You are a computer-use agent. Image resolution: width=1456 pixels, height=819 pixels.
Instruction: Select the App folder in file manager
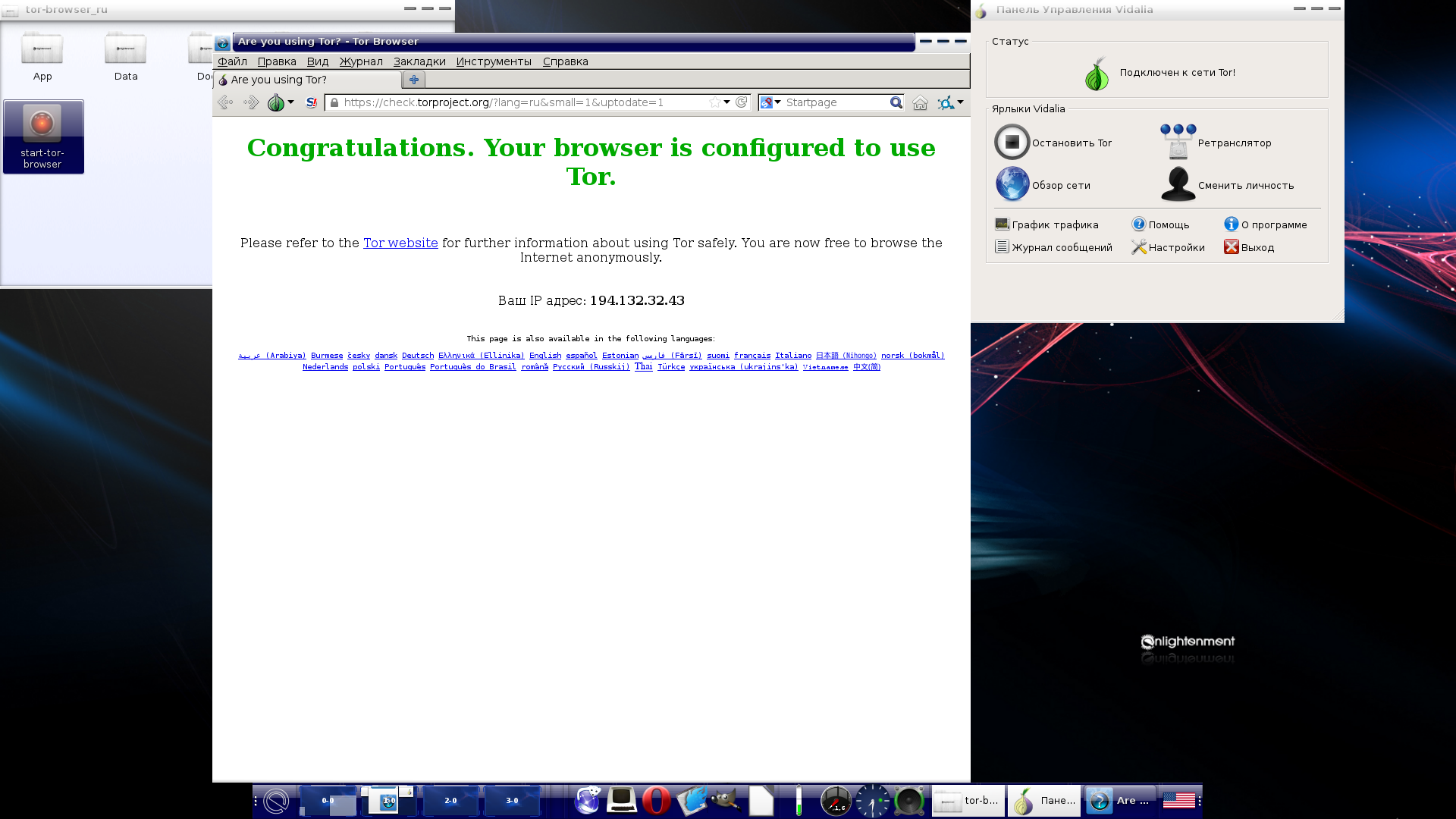(x=42, y=57)
